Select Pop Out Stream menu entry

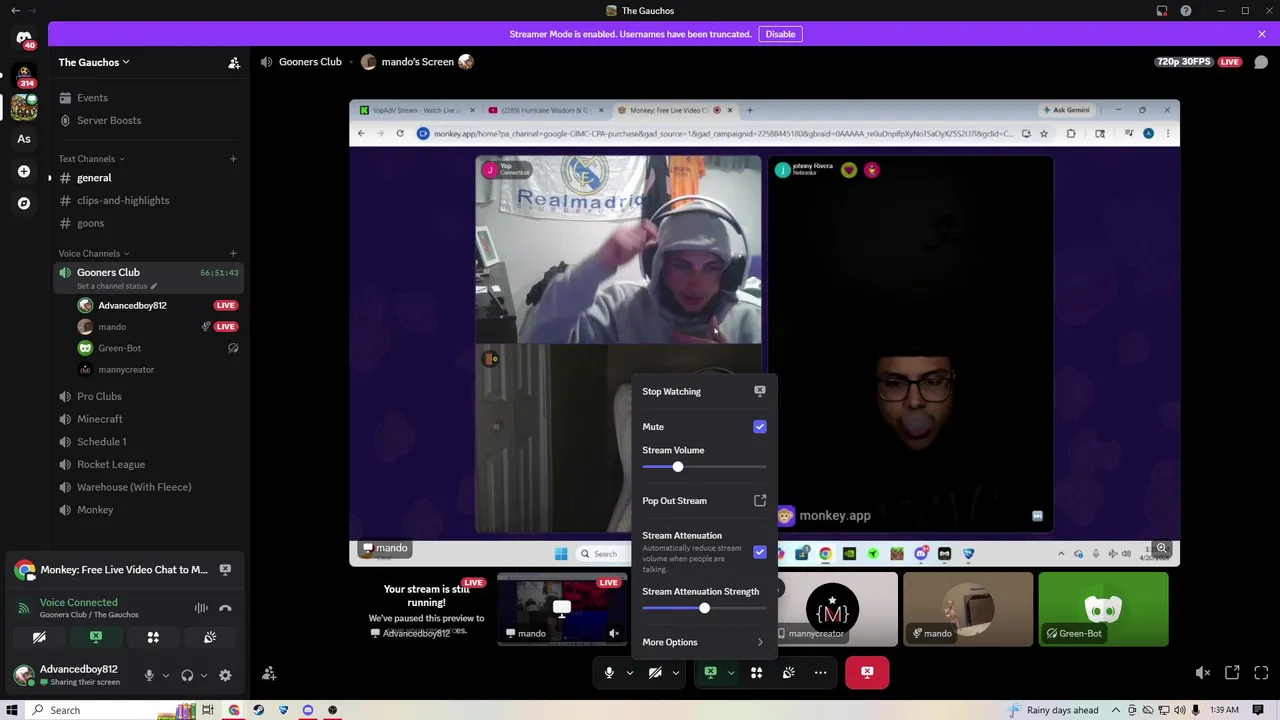704,501
